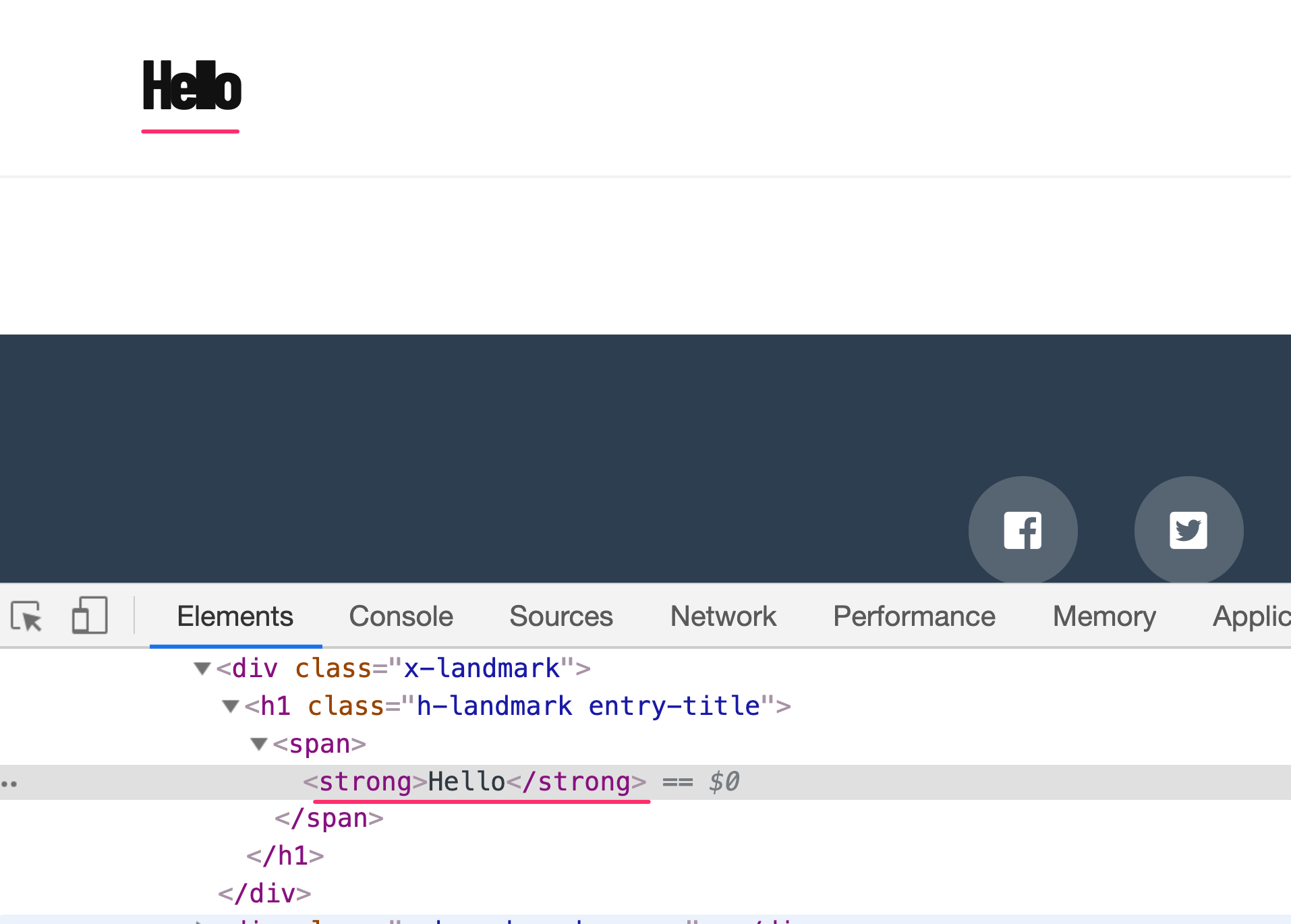Collapse the span node triangle
This screenshot has height=924, width=1291.
coord(259,744)
